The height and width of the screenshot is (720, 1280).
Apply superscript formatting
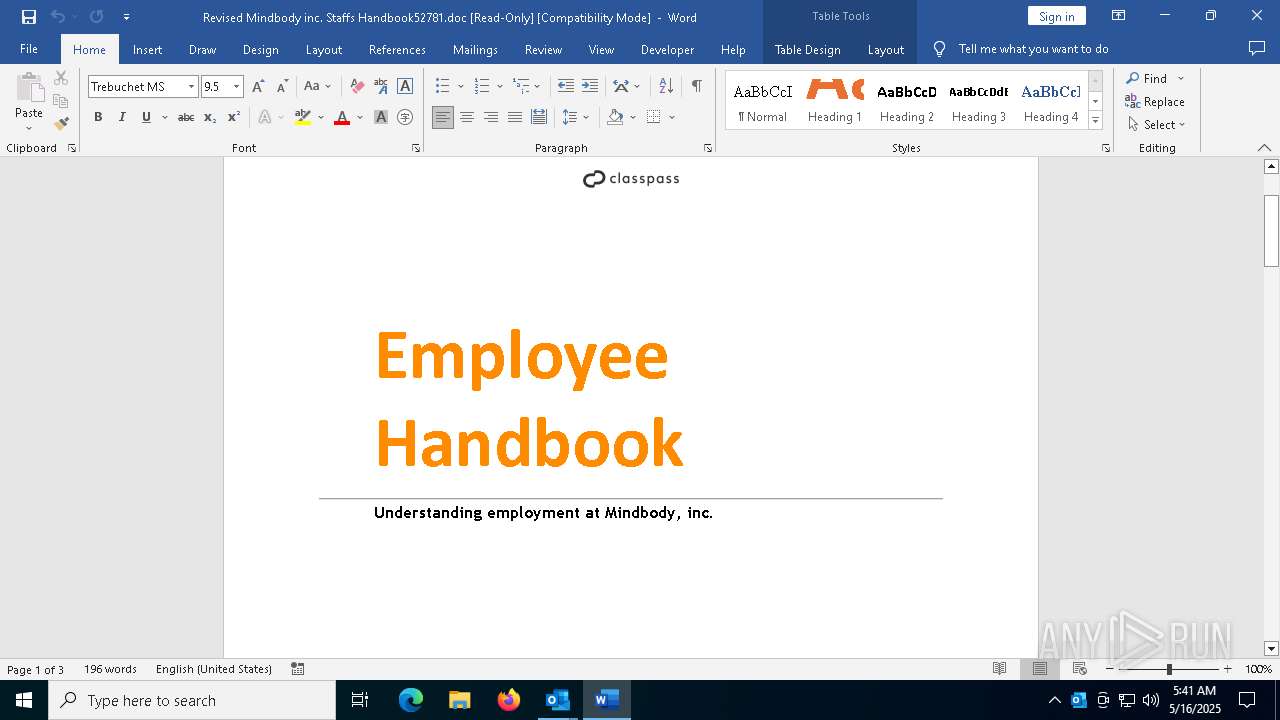(234, 117)
